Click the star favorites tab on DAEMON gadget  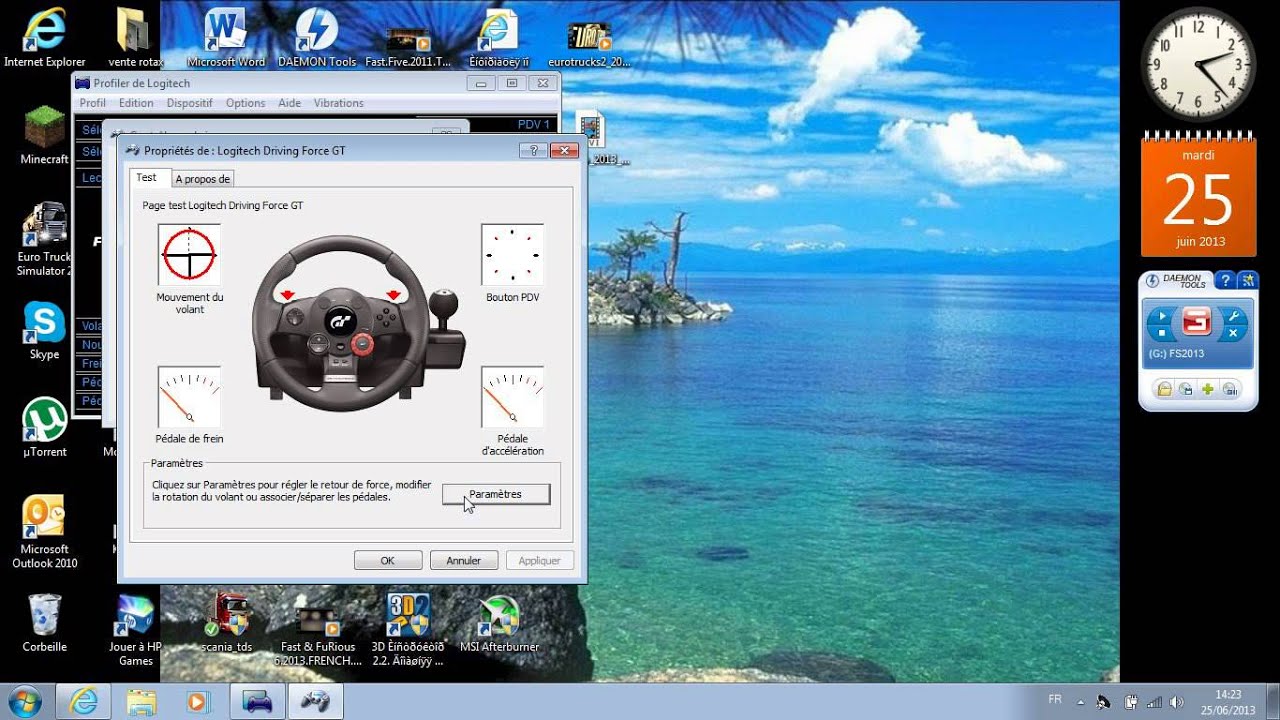click(1247, 281)
